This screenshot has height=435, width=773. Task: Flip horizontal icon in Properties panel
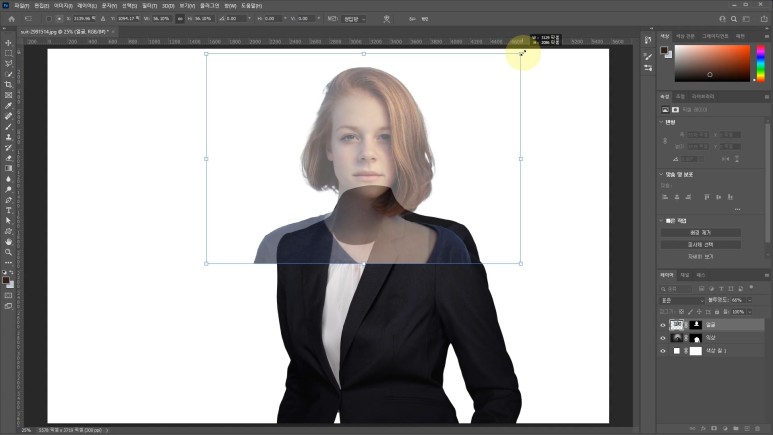tap(726, 159)
